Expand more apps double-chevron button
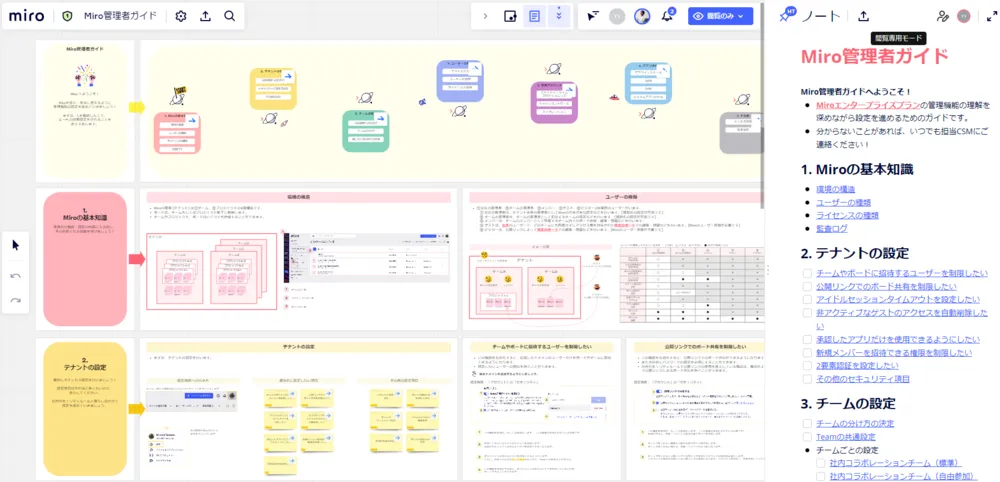This screenshot has width=1000, height=482. (558, 16)
